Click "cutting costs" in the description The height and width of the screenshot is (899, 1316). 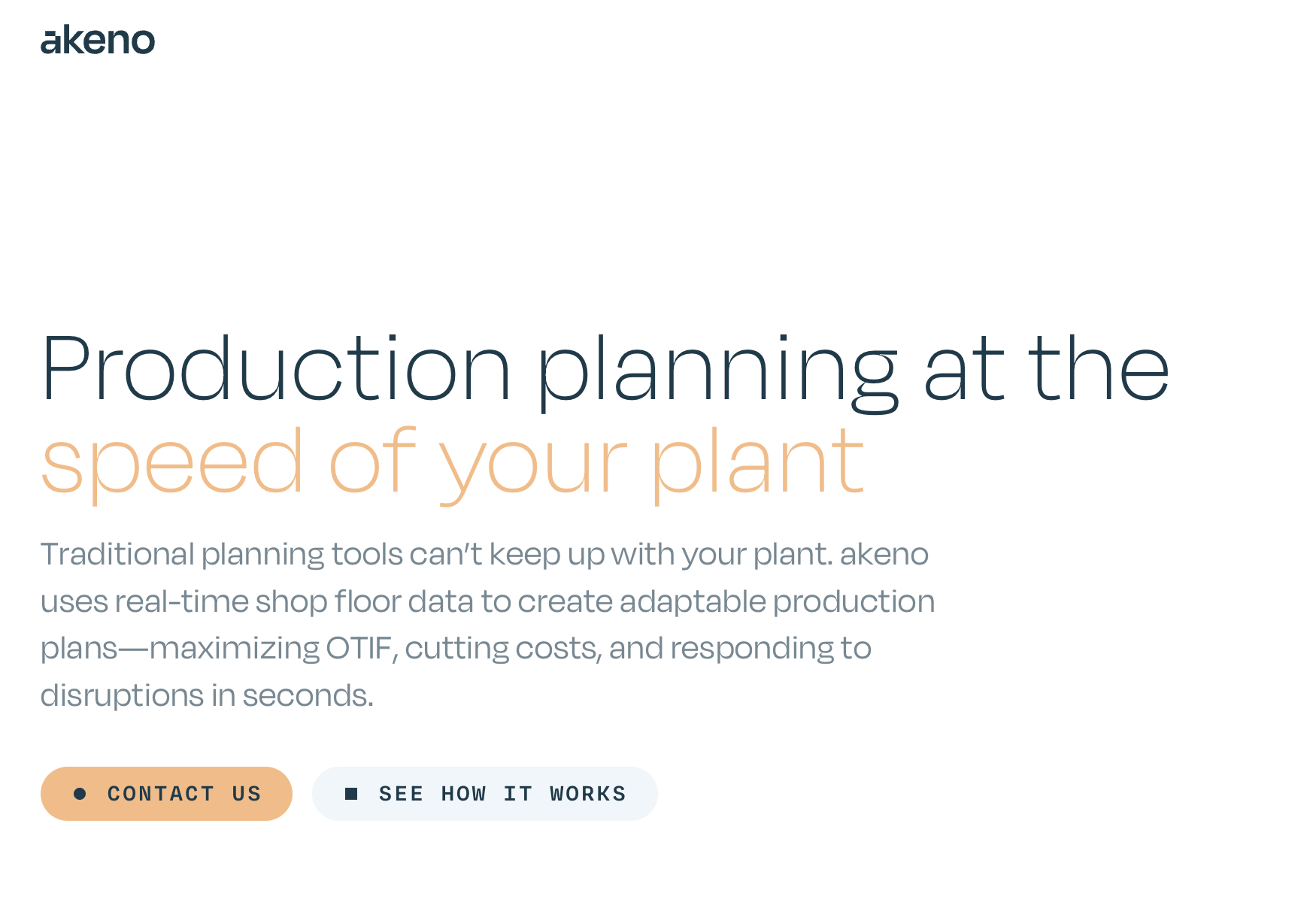pos(503,649)
